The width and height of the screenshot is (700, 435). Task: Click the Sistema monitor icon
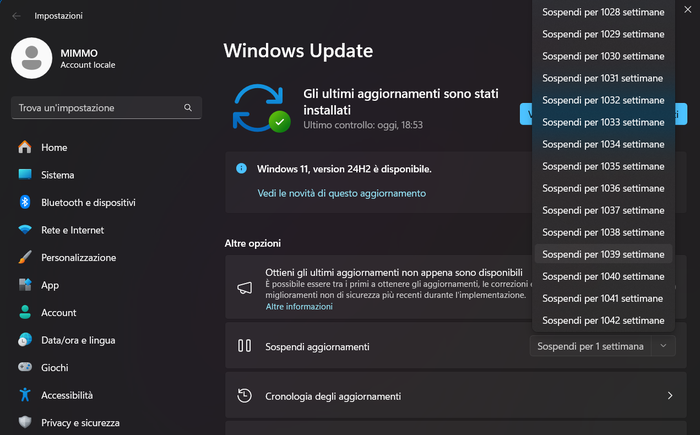[x=25, y=175]
